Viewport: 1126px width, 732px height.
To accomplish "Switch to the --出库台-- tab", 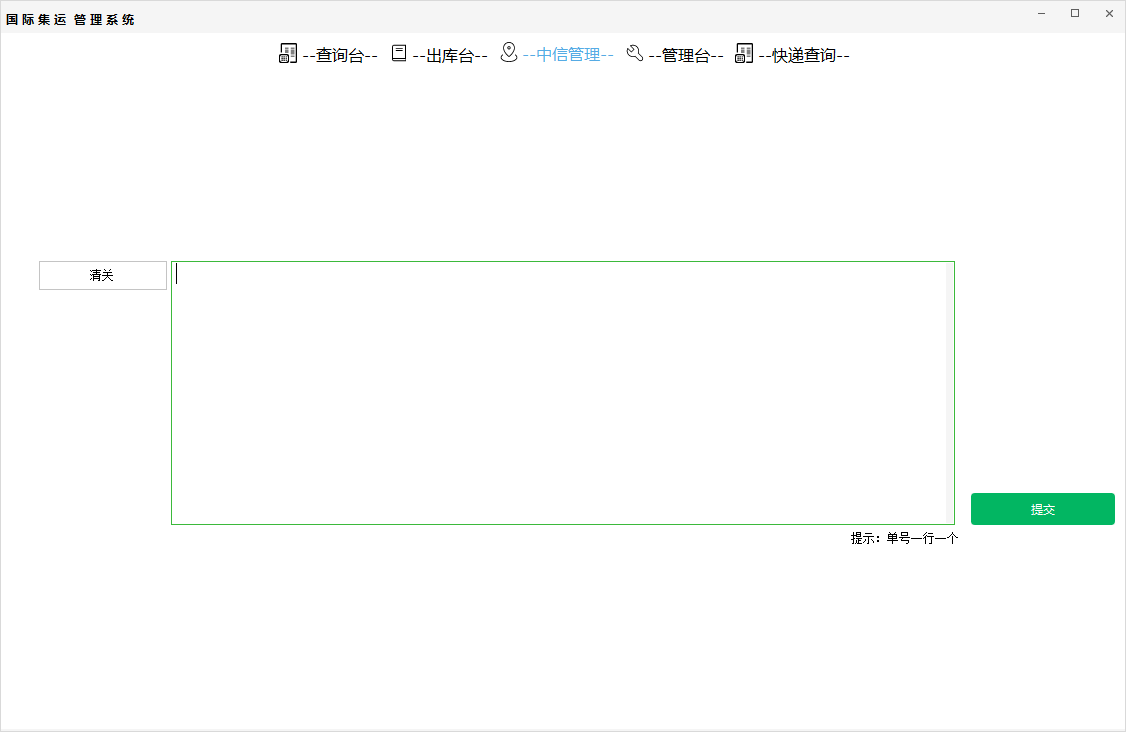I will point(450,55).
